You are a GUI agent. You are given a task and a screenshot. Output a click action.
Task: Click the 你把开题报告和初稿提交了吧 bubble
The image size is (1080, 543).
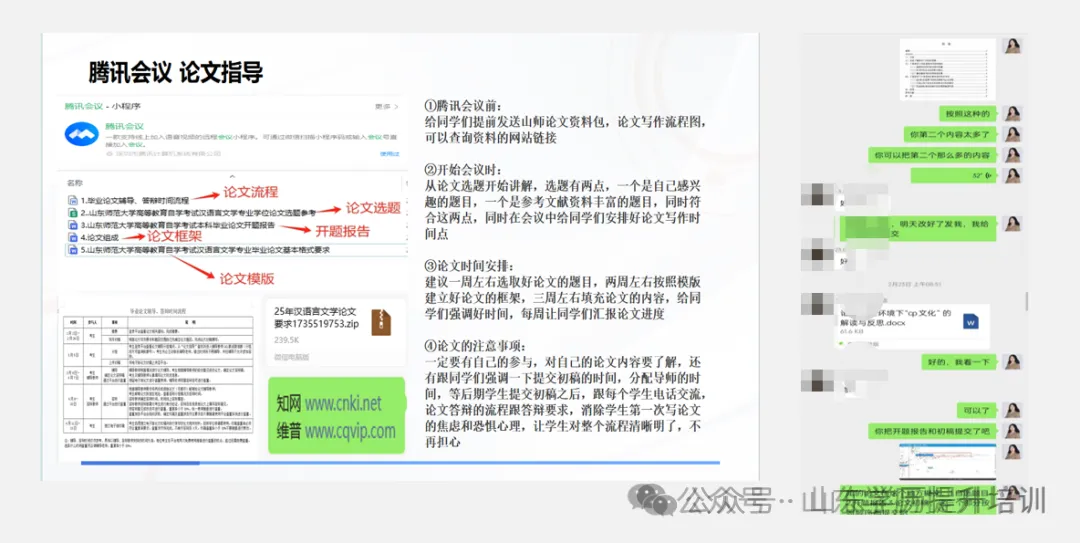(933, 431)
